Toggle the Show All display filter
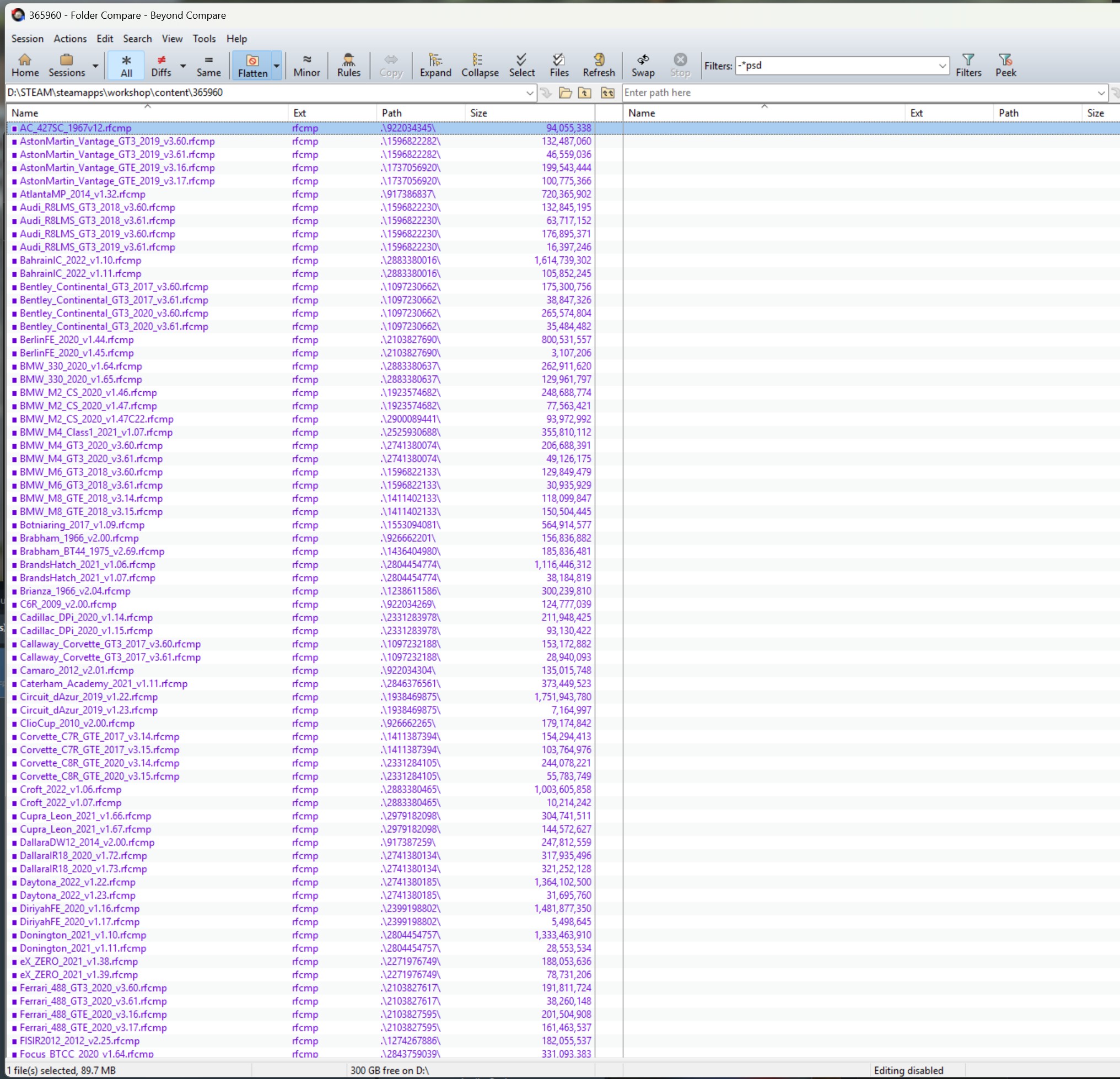Screen dimensions: 1120x1079 coord(126,65)
